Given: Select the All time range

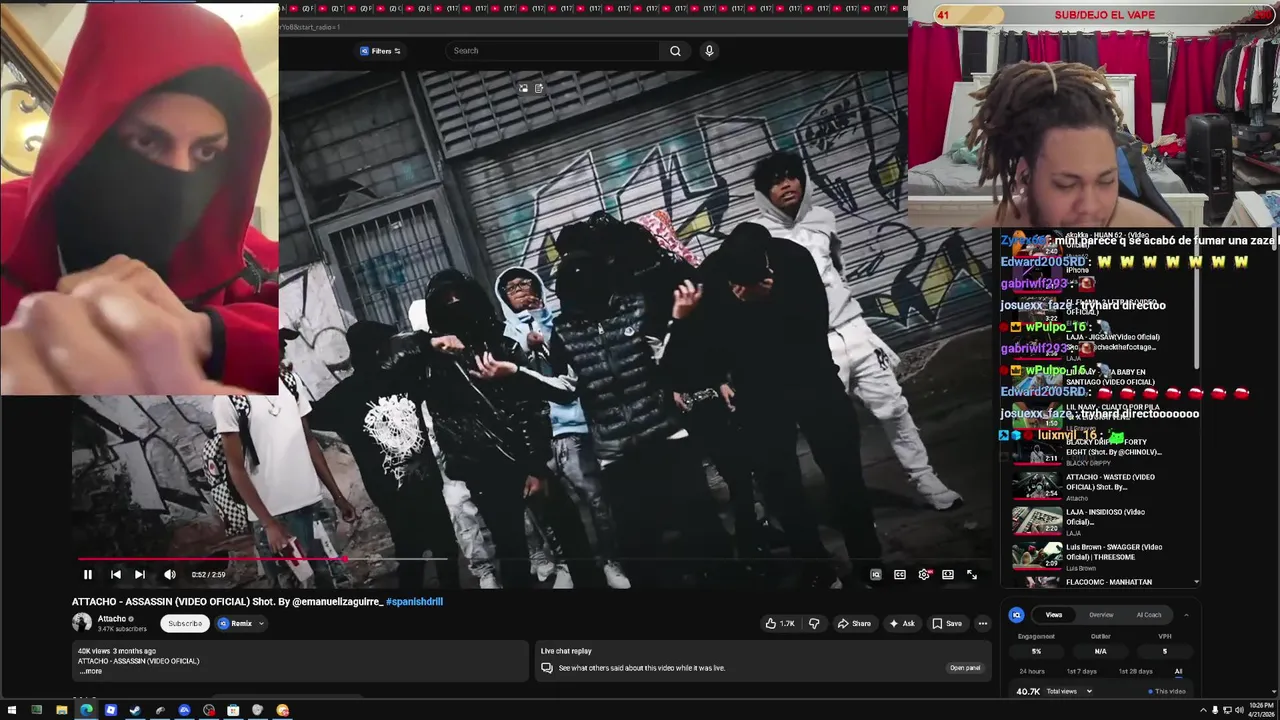Looking at the screenshot, I should point(1178,671).
